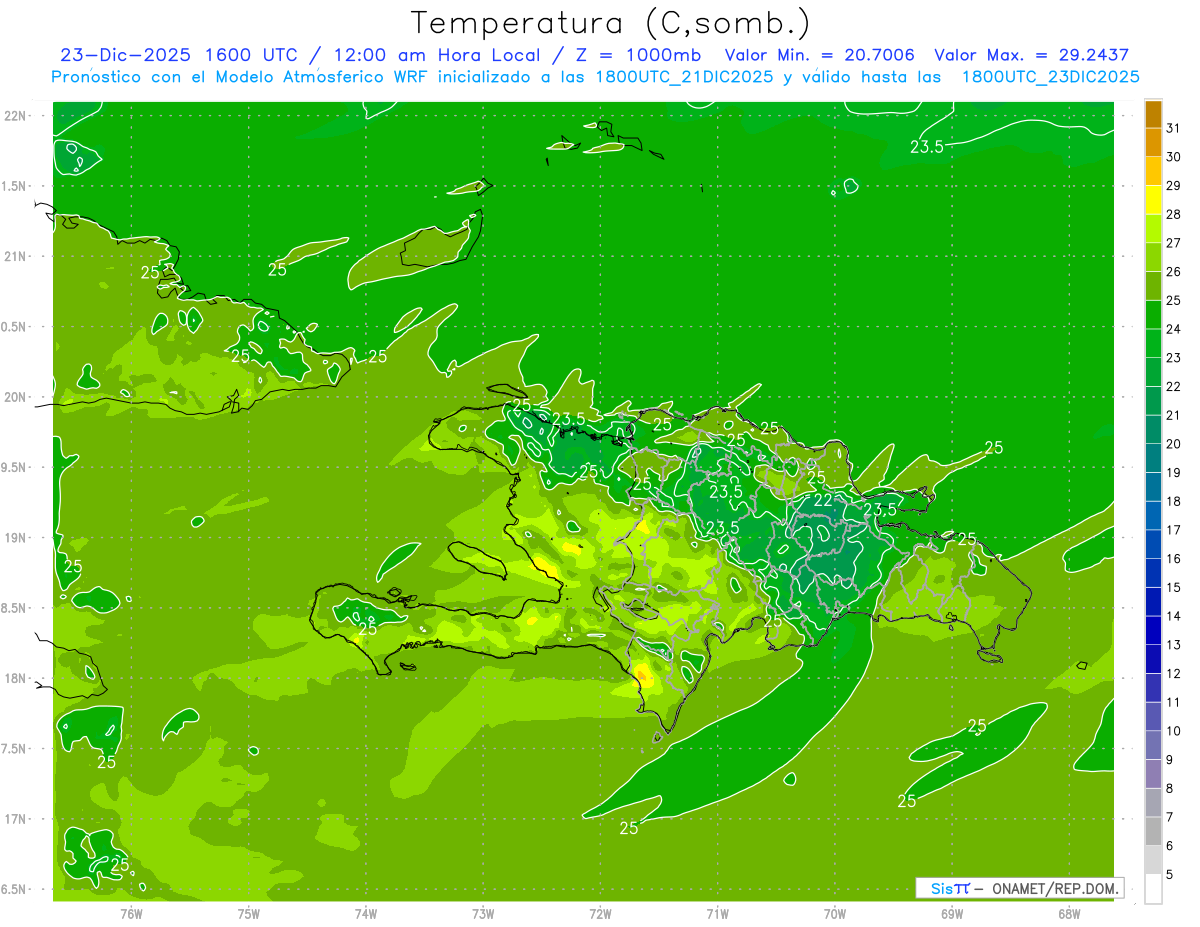This screenshot has width=1200, height=927.
Task: Click the "69W" longitude label
Action: 952,913
